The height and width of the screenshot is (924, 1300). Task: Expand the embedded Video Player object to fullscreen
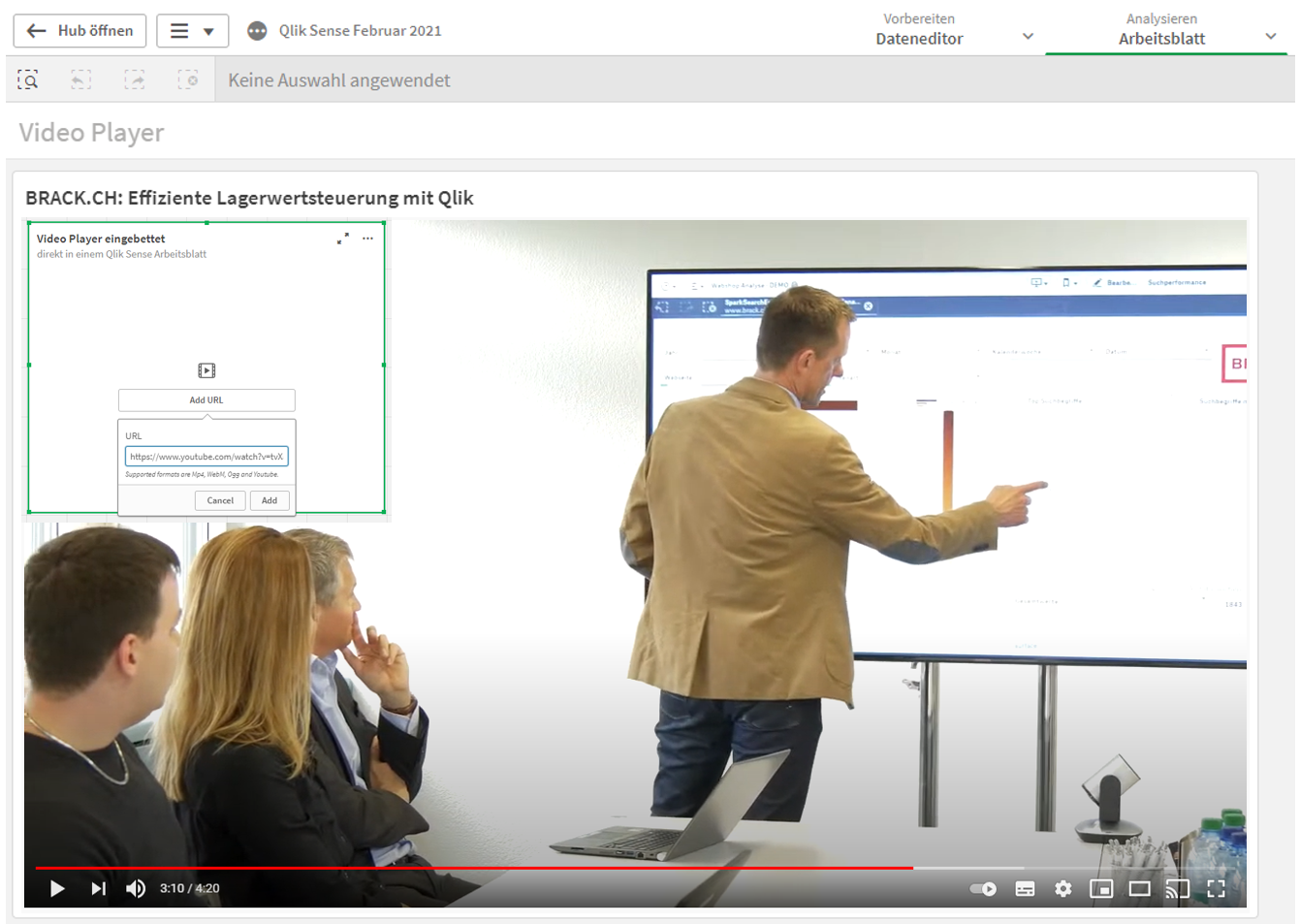[x=342, y=239]
